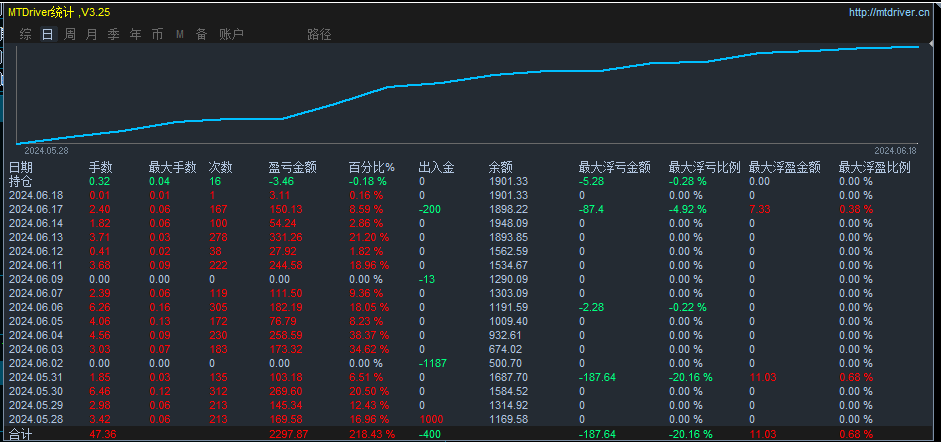Open the 月 monthly statistics tab
Screen dimensions: 941x442
click(91, 34)
